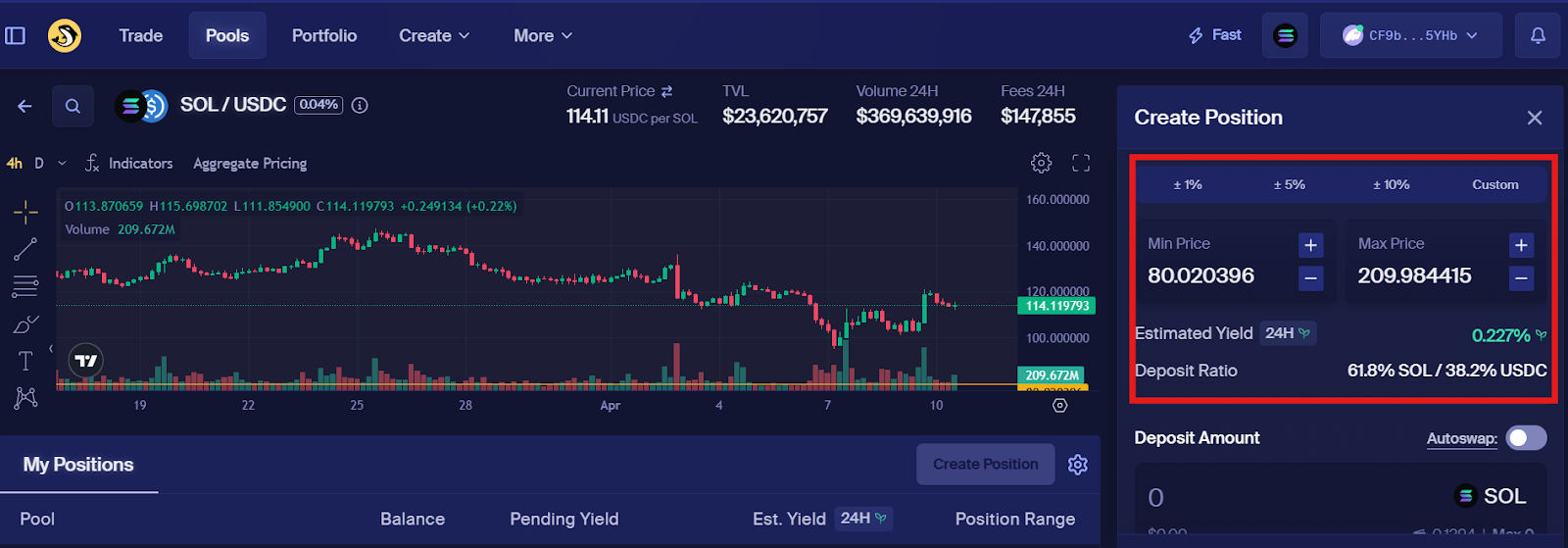Viewport: 1568px width, 548px height.
Task: Click the Estimated Yield 24H badge
Action: [1288, 333]
